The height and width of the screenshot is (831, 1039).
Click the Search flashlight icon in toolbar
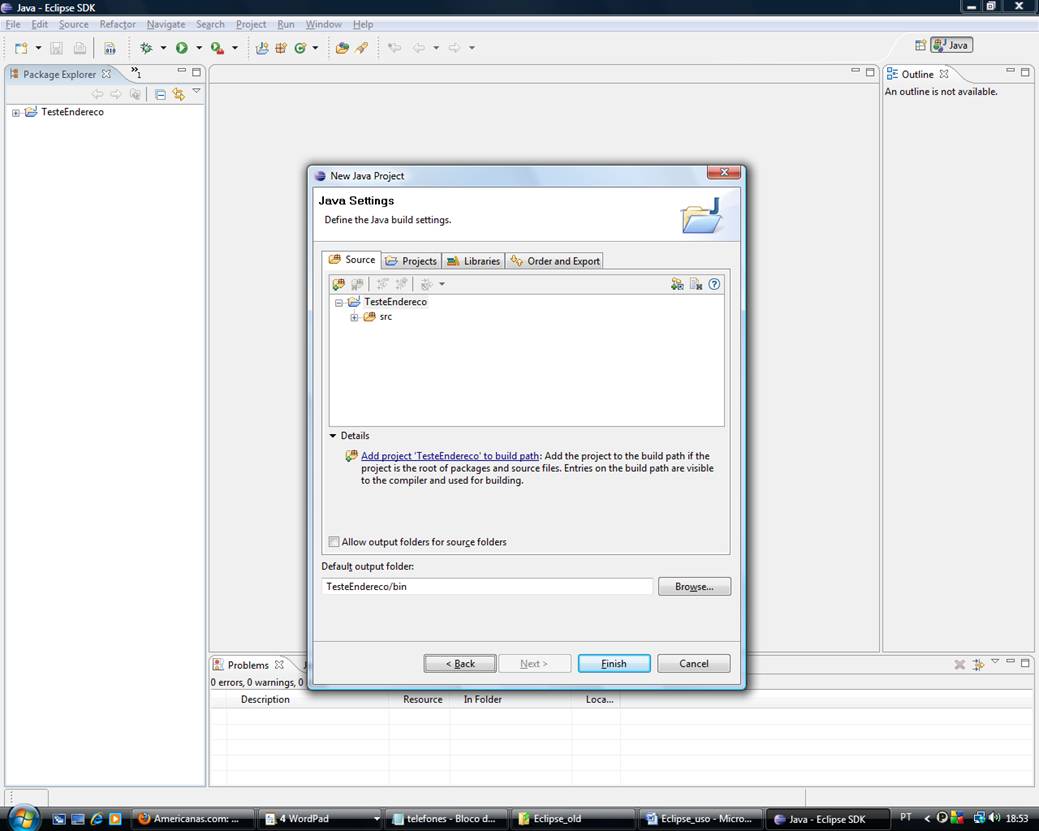tap(362, 48)
